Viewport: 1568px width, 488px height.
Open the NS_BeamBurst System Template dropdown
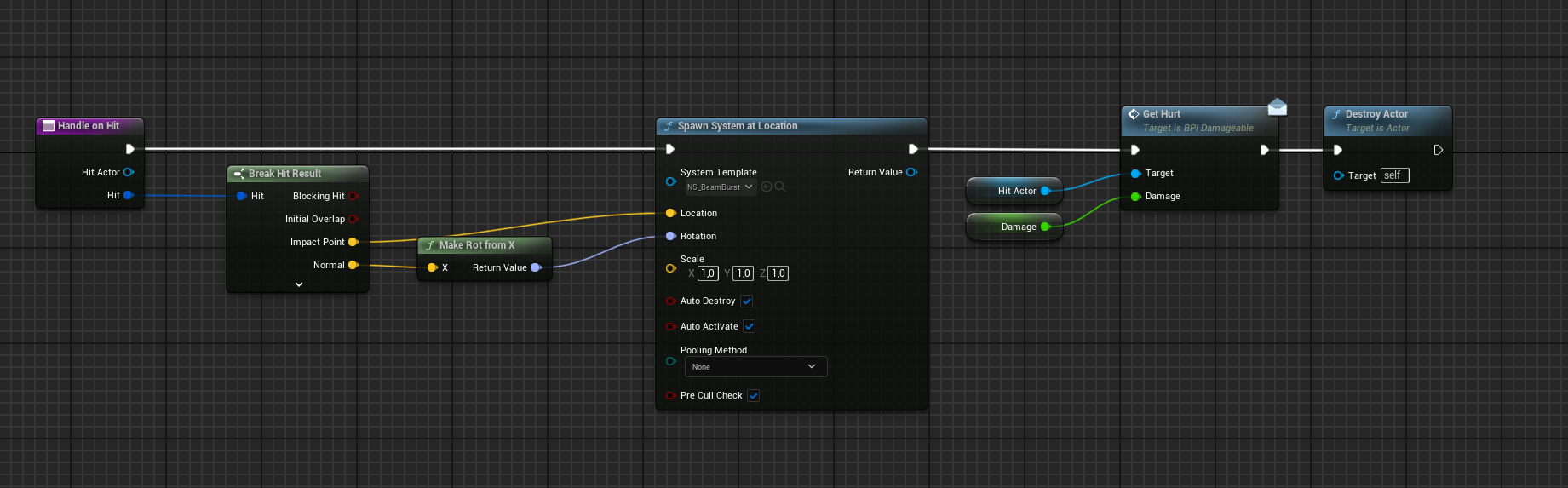pos(721,187)
